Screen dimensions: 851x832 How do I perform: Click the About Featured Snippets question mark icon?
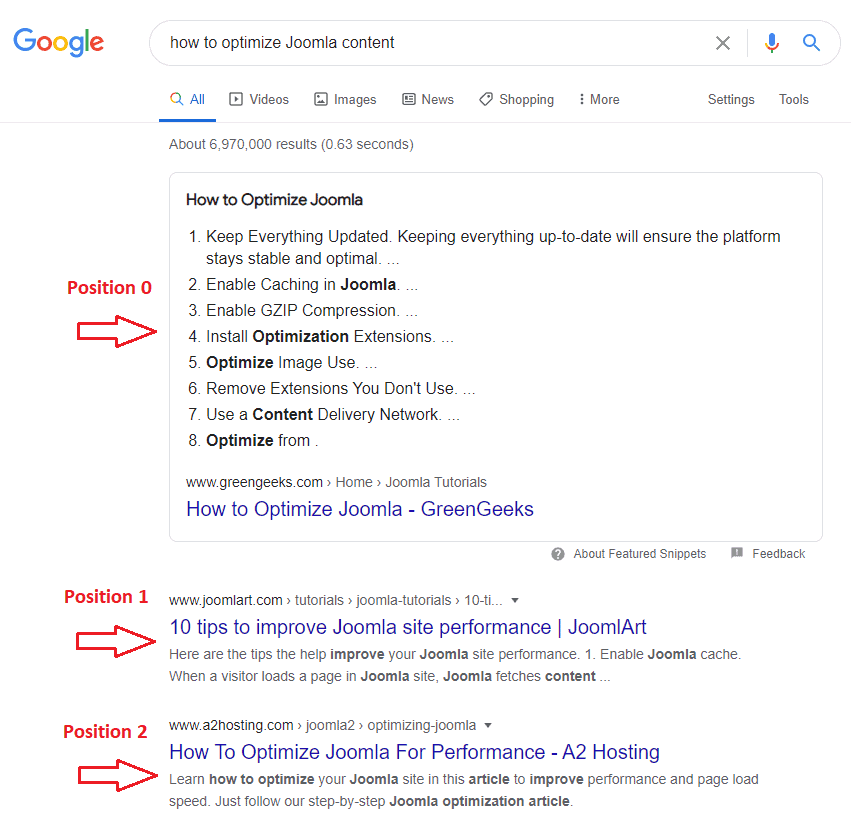(x=557, y=554)
